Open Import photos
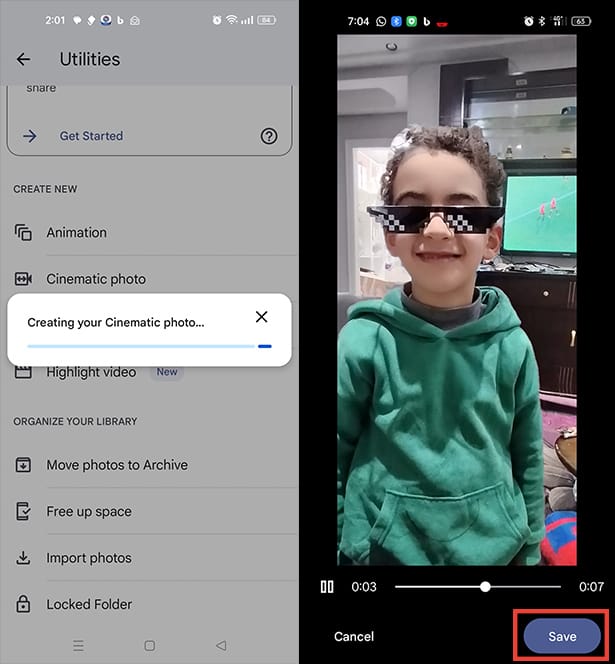This screenshot has width=615, height=664. pyautogui.click(x=89, y=558)
